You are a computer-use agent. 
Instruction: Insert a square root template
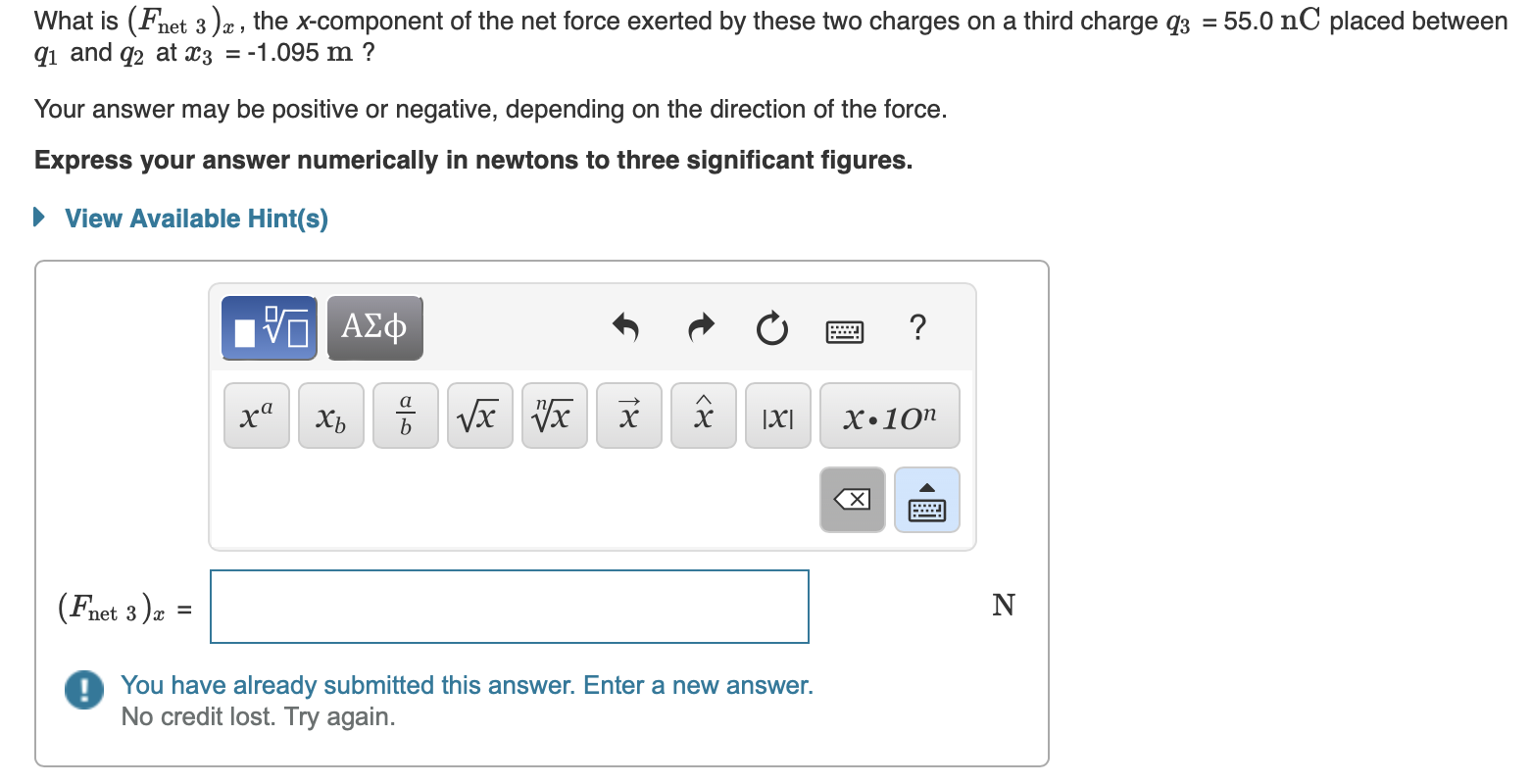pos(479,415)
